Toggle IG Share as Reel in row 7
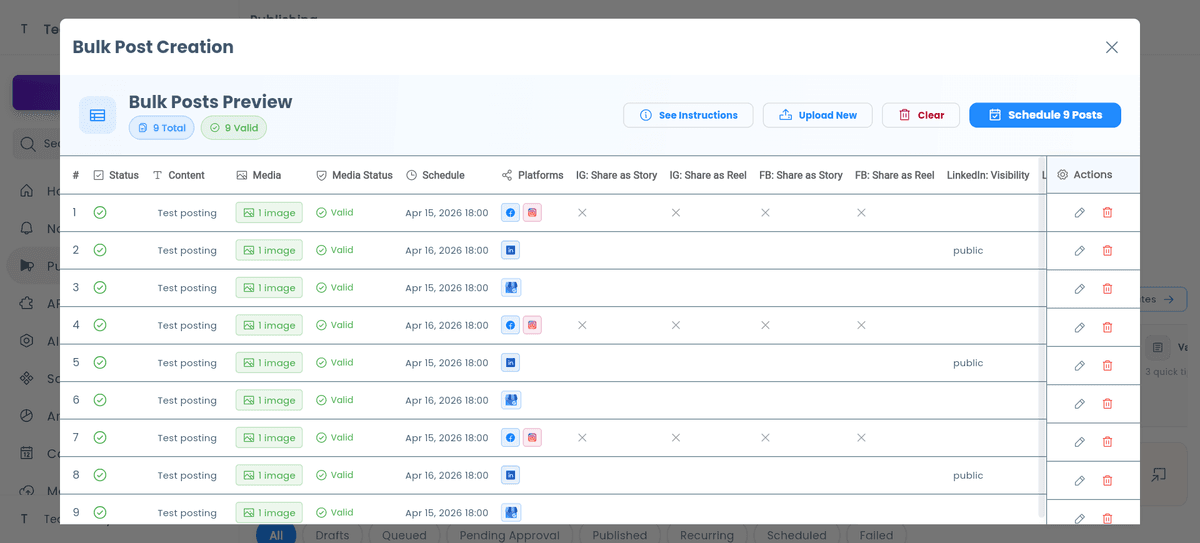The image size is (1200, 543). click(x=676, y=438)
